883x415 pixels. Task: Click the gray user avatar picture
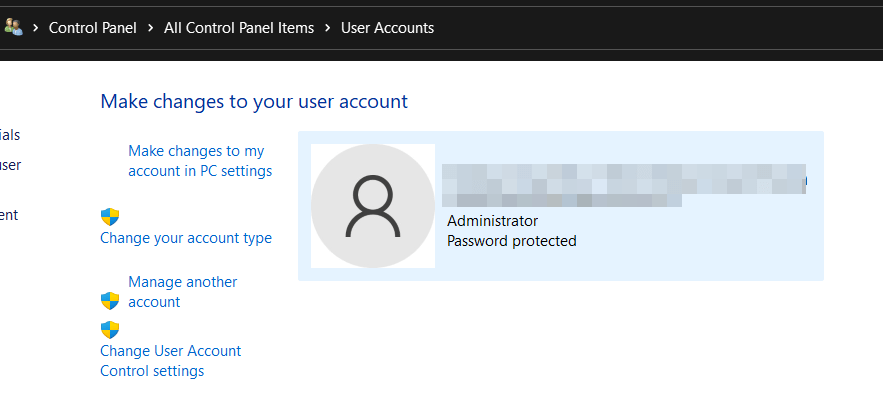click(373, 206)
